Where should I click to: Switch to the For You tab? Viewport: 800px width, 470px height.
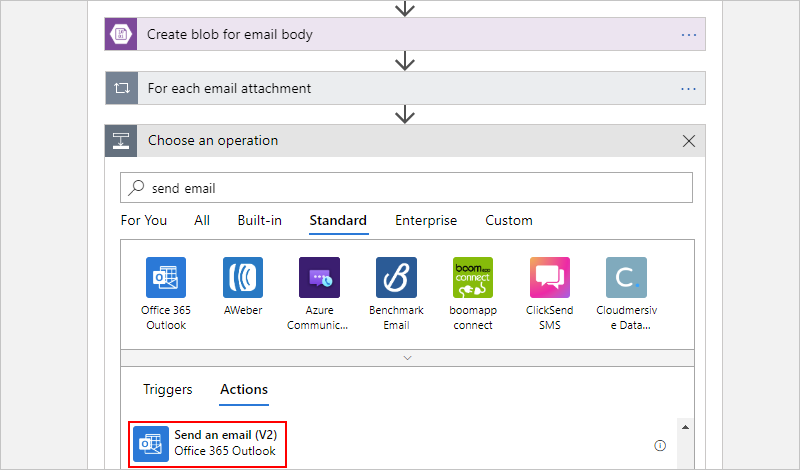(144, 220)
